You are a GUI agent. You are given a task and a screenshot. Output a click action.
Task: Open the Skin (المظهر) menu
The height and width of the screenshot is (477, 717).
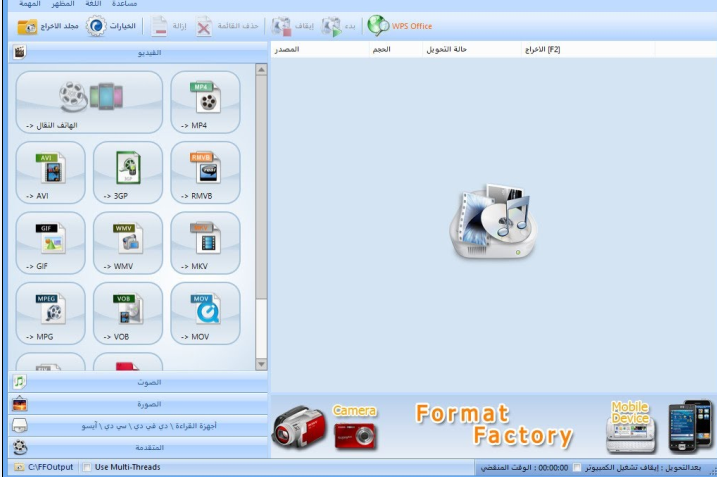coord(63,4)
